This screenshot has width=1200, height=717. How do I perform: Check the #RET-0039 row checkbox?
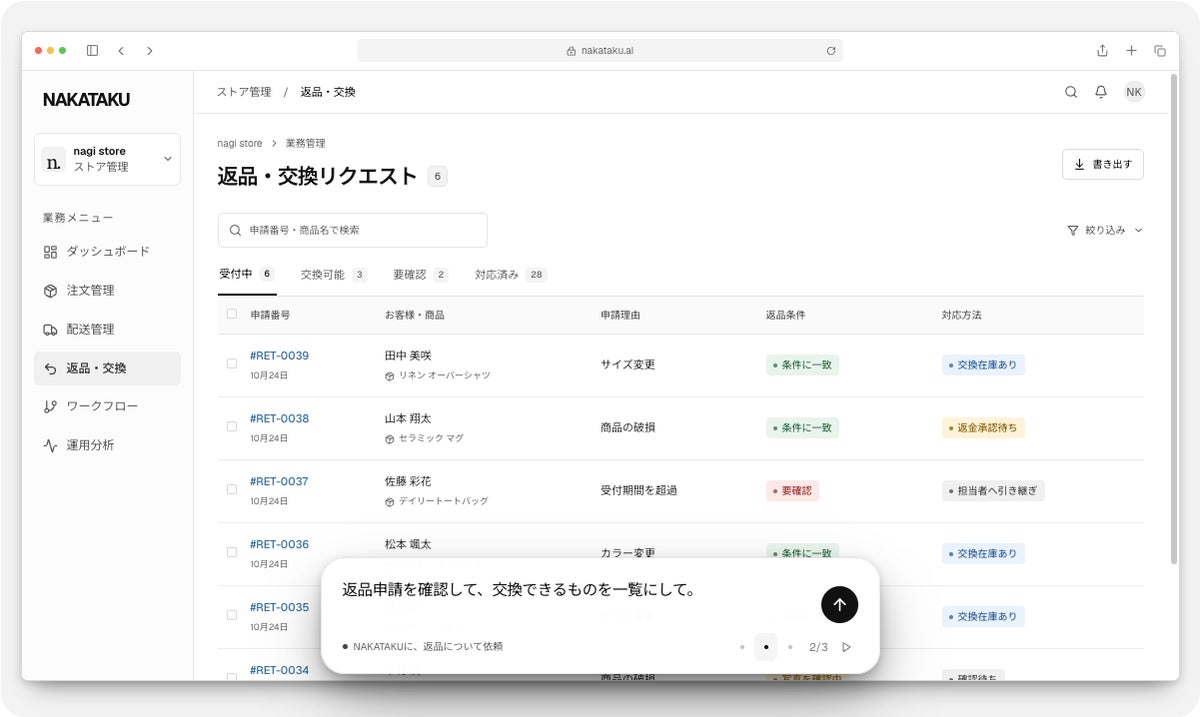coord(232,364)
